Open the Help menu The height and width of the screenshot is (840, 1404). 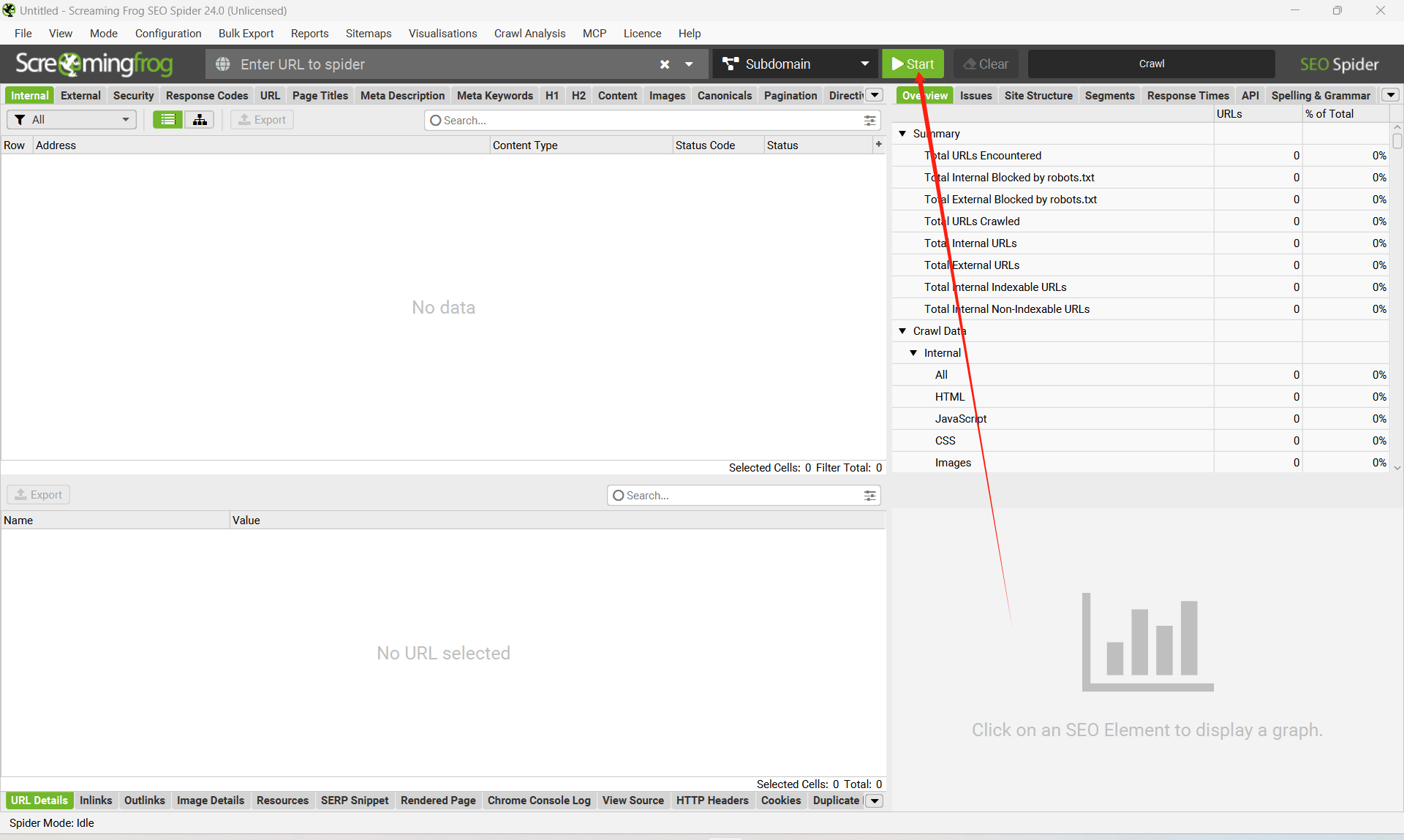coord(689,34)
